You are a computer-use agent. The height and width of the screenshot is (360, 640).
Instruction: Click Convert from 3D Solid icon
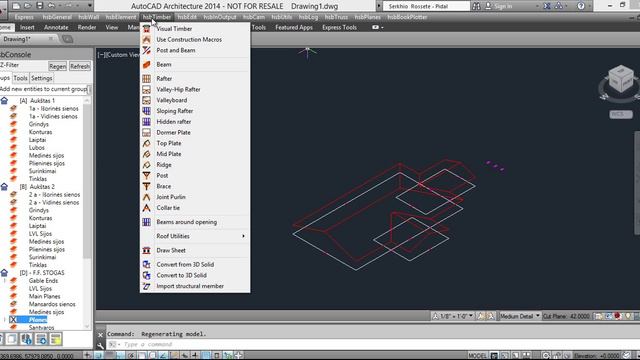(147, 264)
